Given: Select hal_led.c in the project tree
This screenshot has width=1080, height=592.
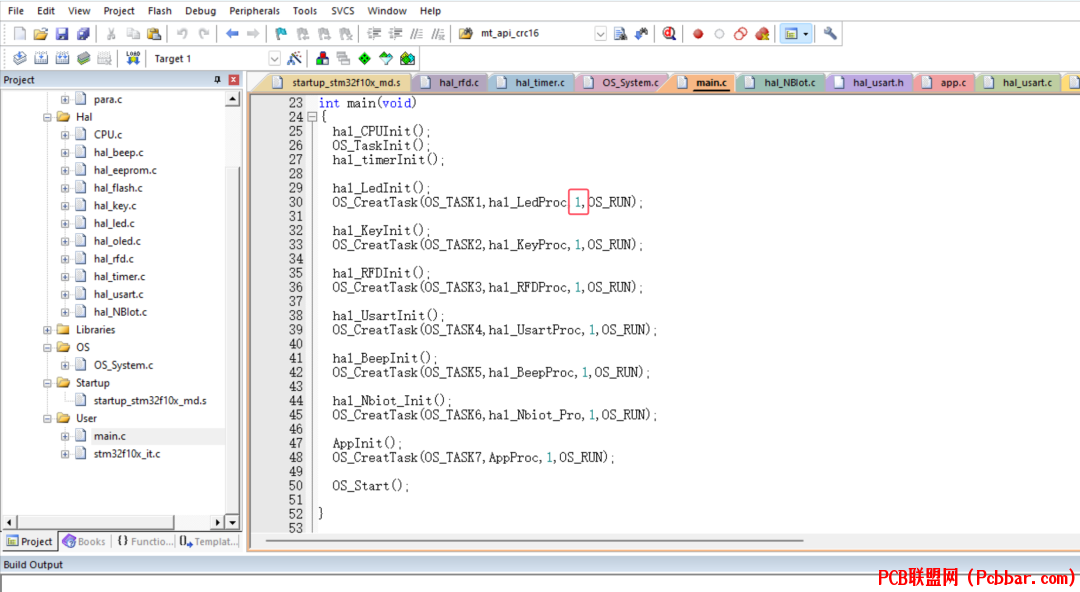Looking at the screenshot, I should [x=114, y=223].
